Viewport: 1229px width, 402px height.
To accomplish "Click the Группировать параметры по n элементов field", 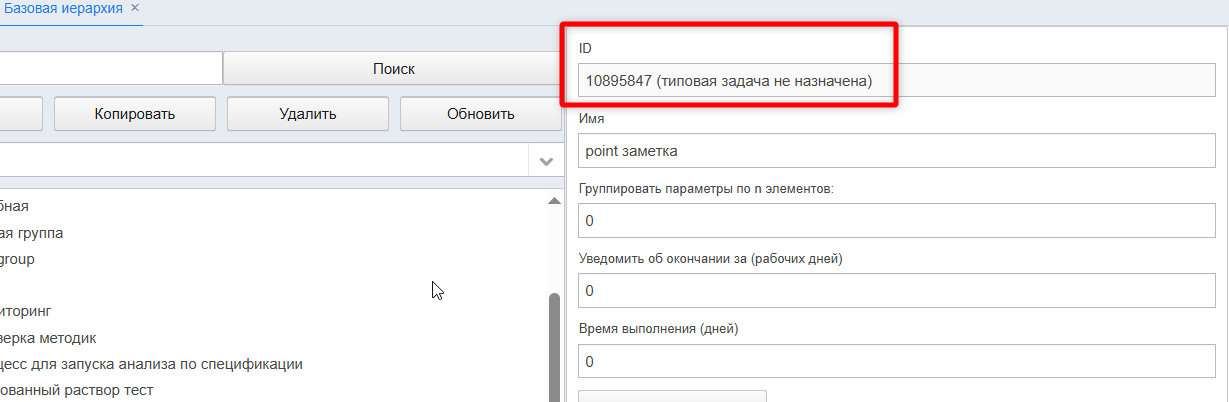I will pyautogui.click(x=897, y=220).
